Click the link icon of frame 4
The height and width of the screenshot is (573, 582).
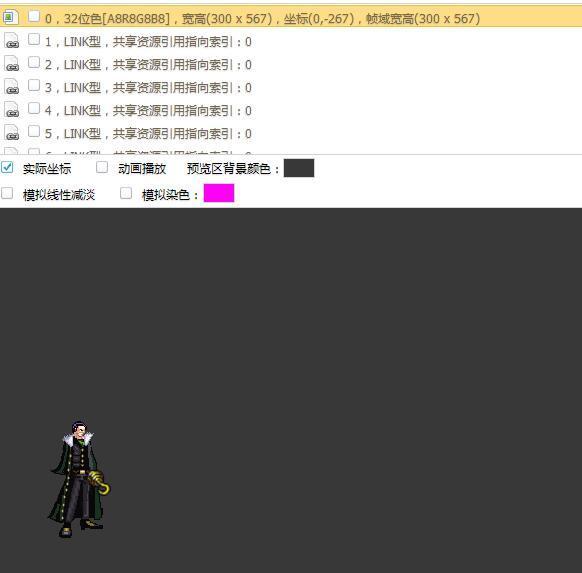coord(12,109)
